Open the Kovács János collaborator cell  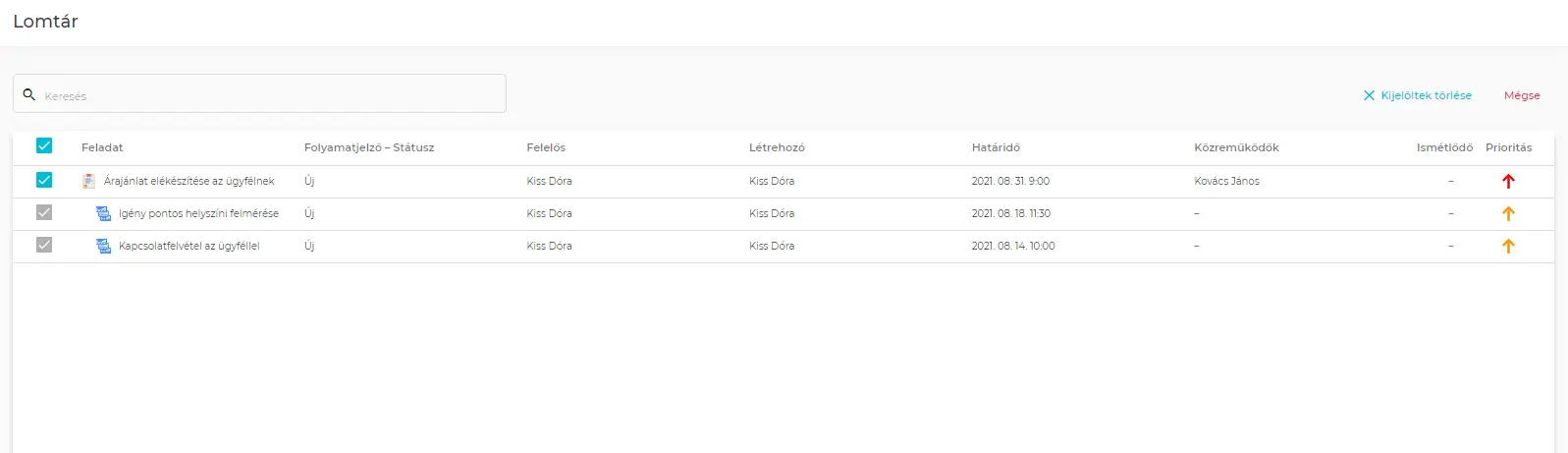(1226, 181)
